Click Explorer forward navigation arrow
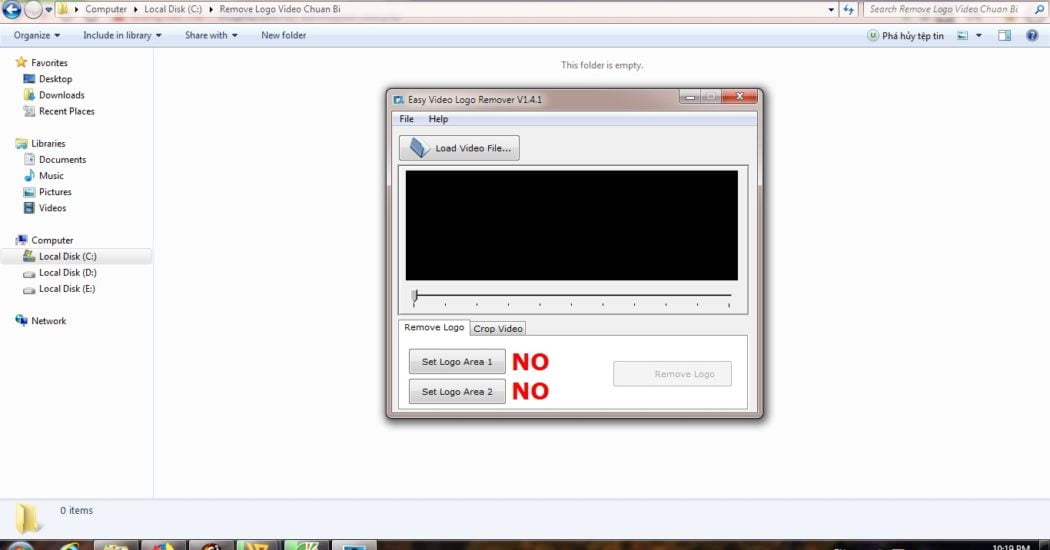 (x=33, y=9)
